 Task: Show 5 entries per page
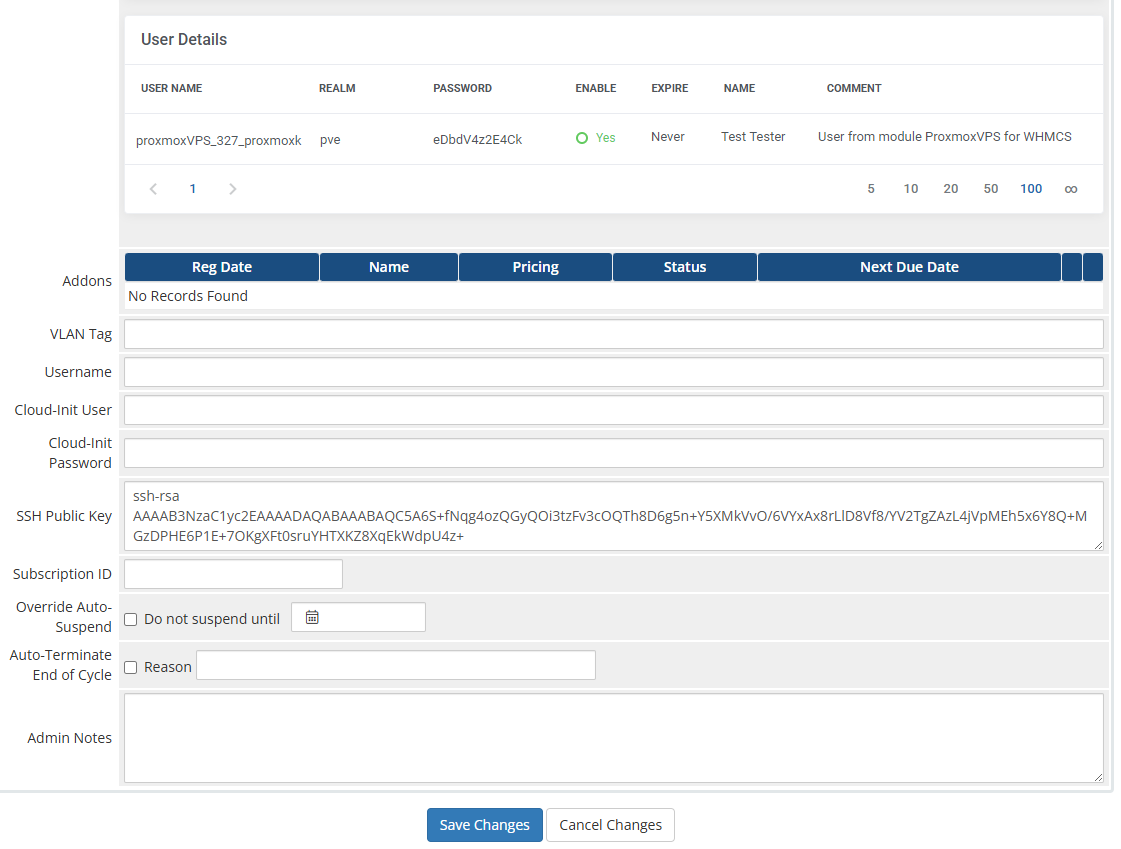871,189
